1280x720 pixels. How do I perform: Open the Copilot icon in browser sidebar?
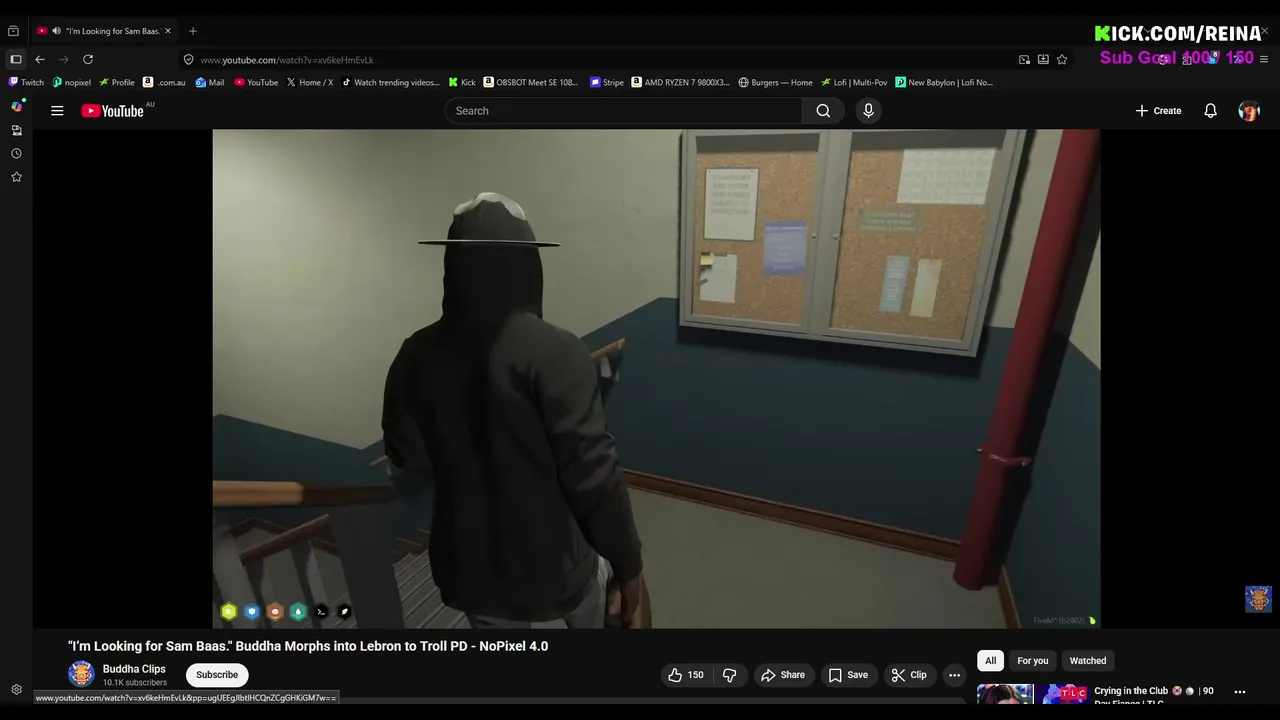pyautogui.click(x=16, y=106)
